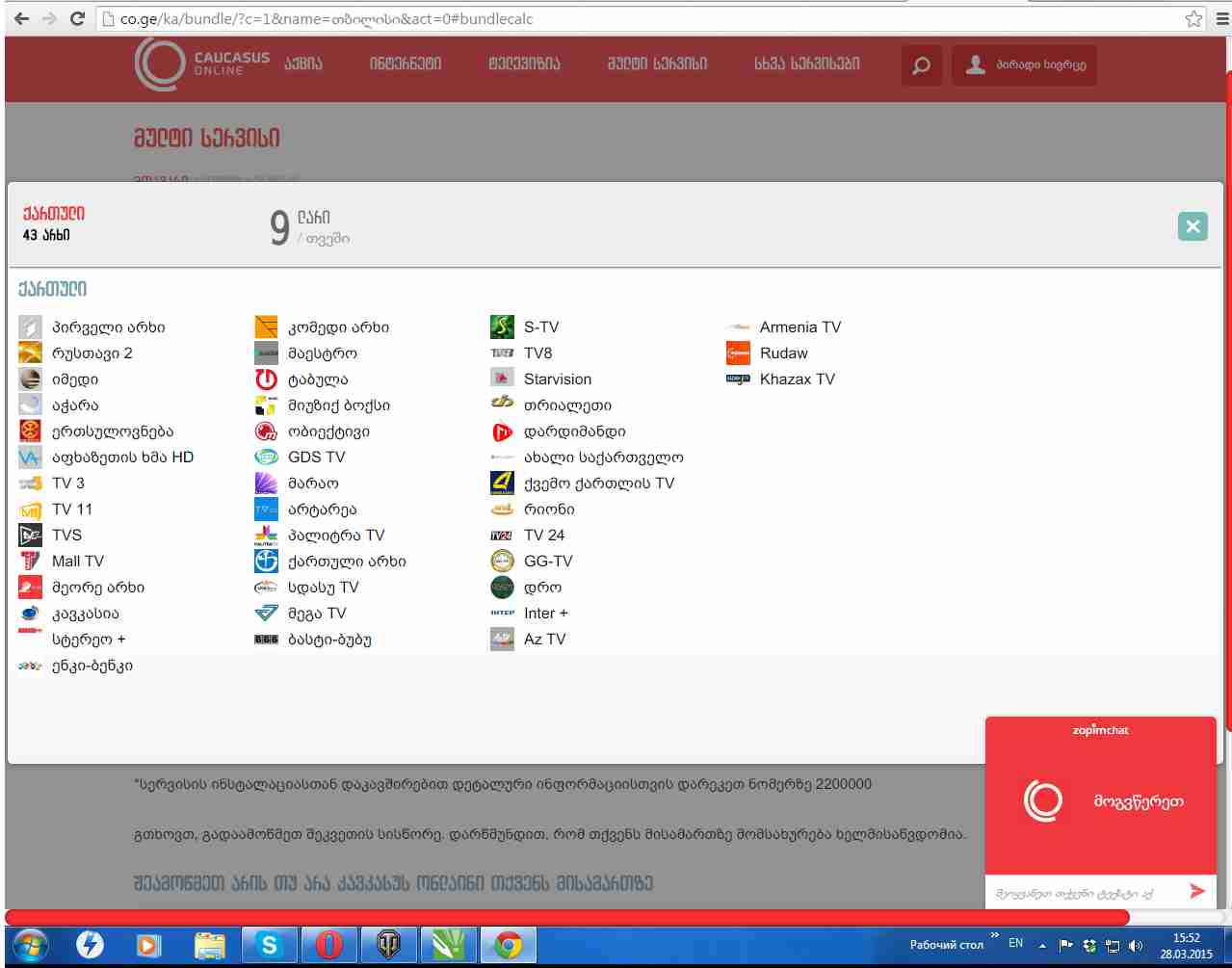Click the TV 24 channel entry

pyautogui.click(x=544, y=536)
